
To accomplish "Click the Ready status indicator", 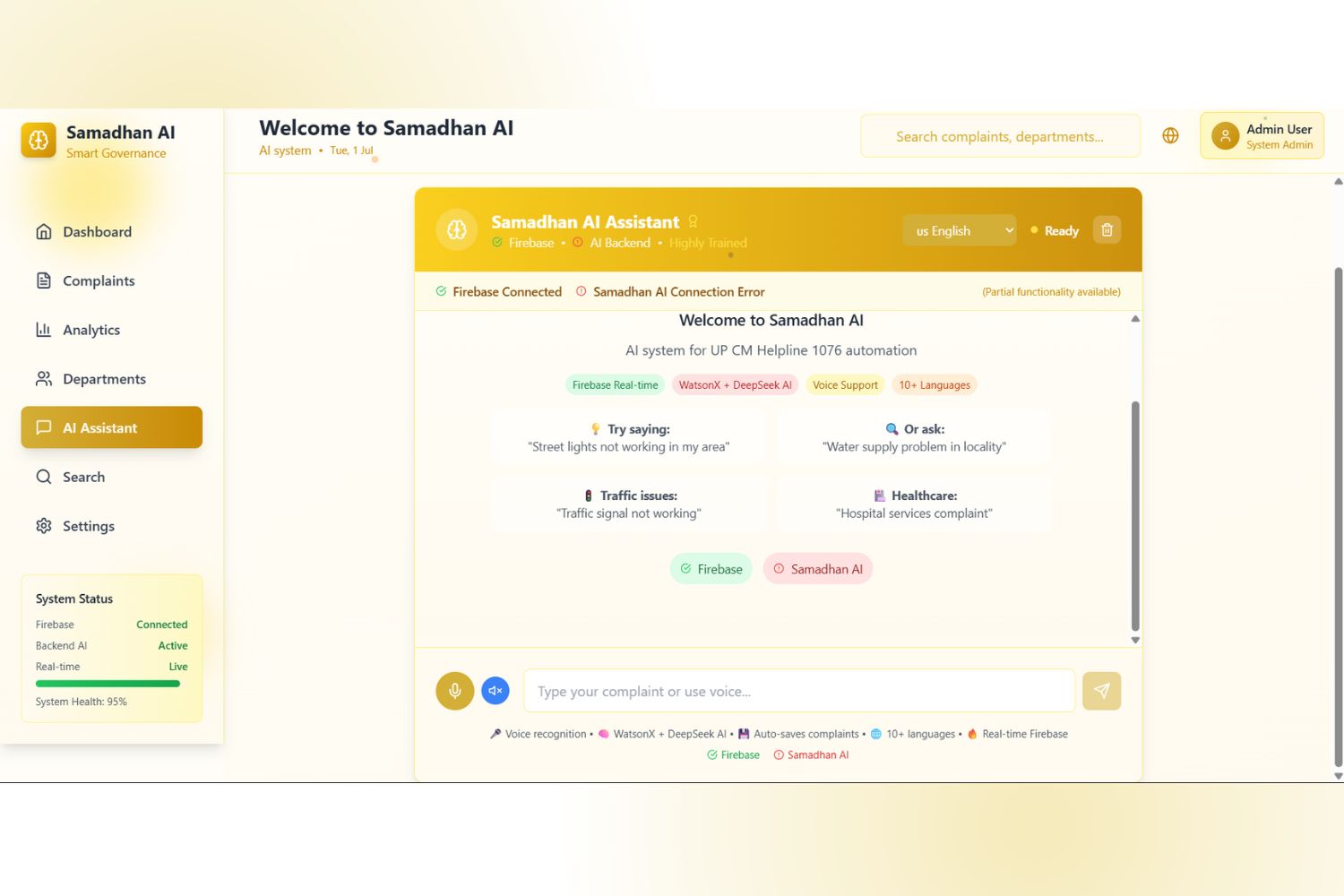I will tap(1055, 231).
